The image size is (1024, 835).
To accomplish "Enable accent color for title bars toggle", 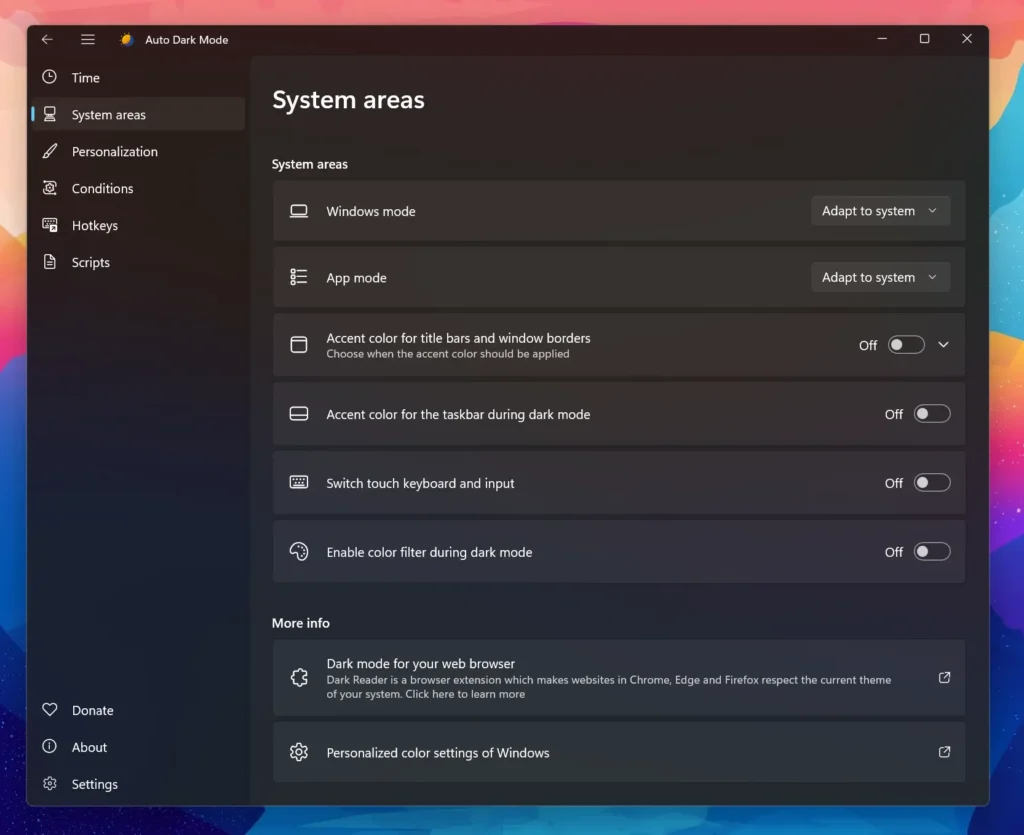I will tap(906, 345).
